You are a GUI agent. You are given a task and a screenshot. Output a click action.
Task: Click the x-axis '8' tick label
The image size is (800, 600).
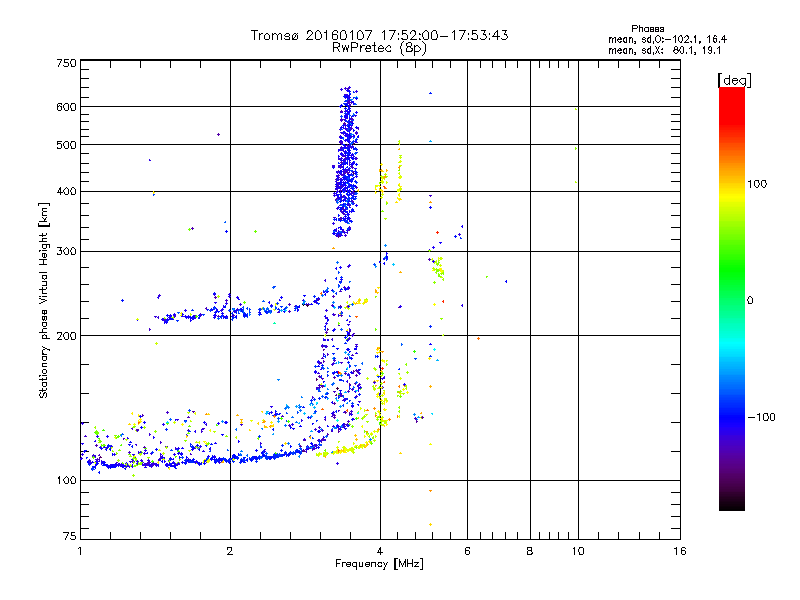pos(530,551)
